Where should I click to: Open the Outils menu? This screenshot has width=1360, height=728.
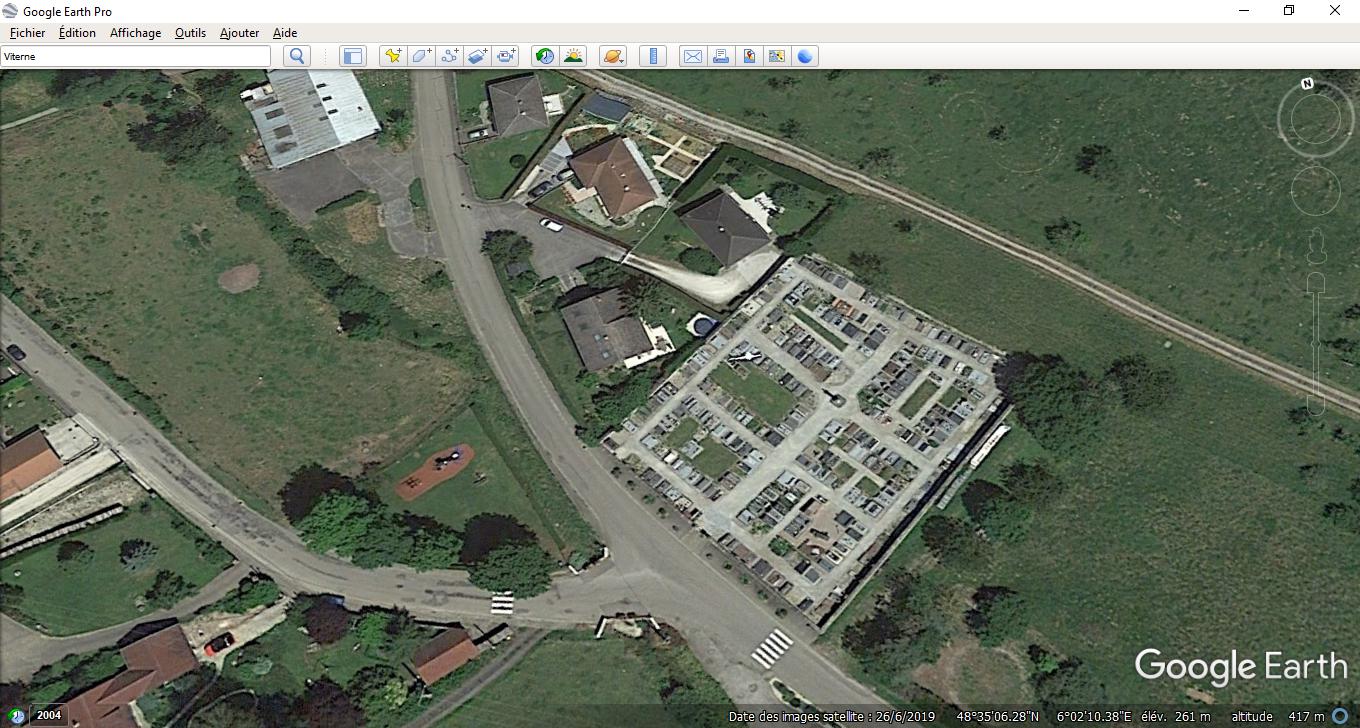pos(190,33)
